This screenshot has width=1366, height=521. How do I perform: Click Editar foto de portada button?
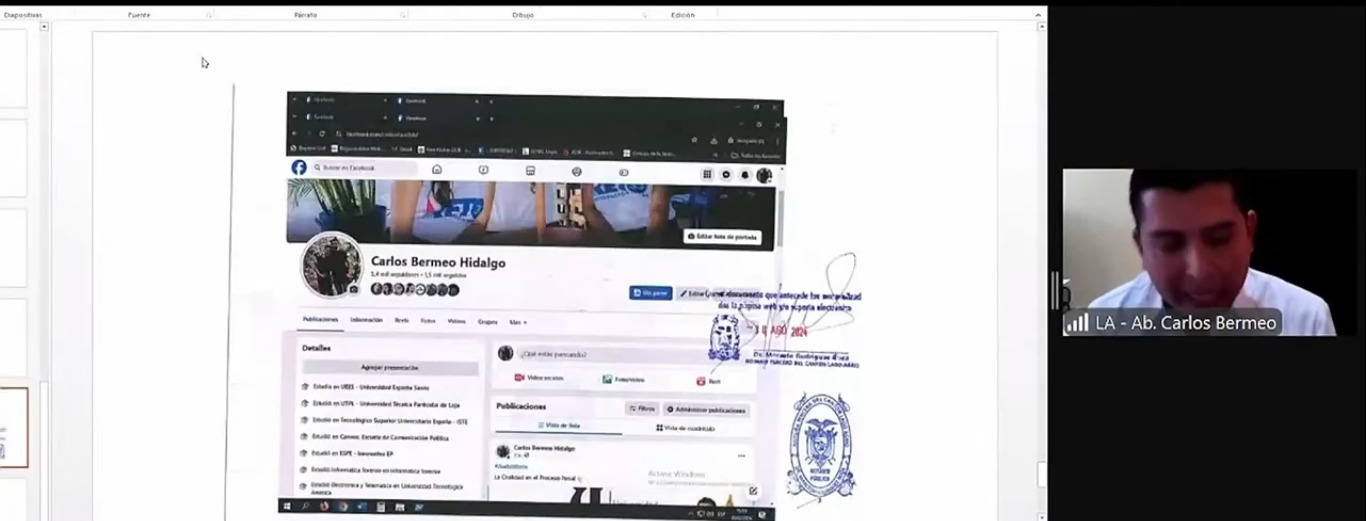(722, 237)
